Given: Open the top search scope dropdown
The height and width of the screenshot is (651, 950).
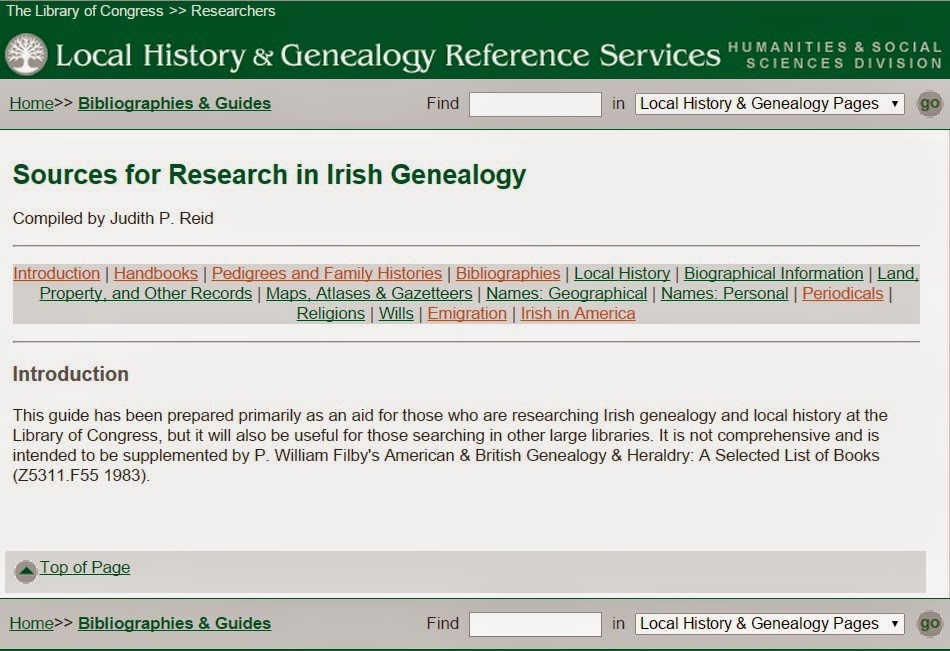Looking at the screenshot, I should point(769,104).
